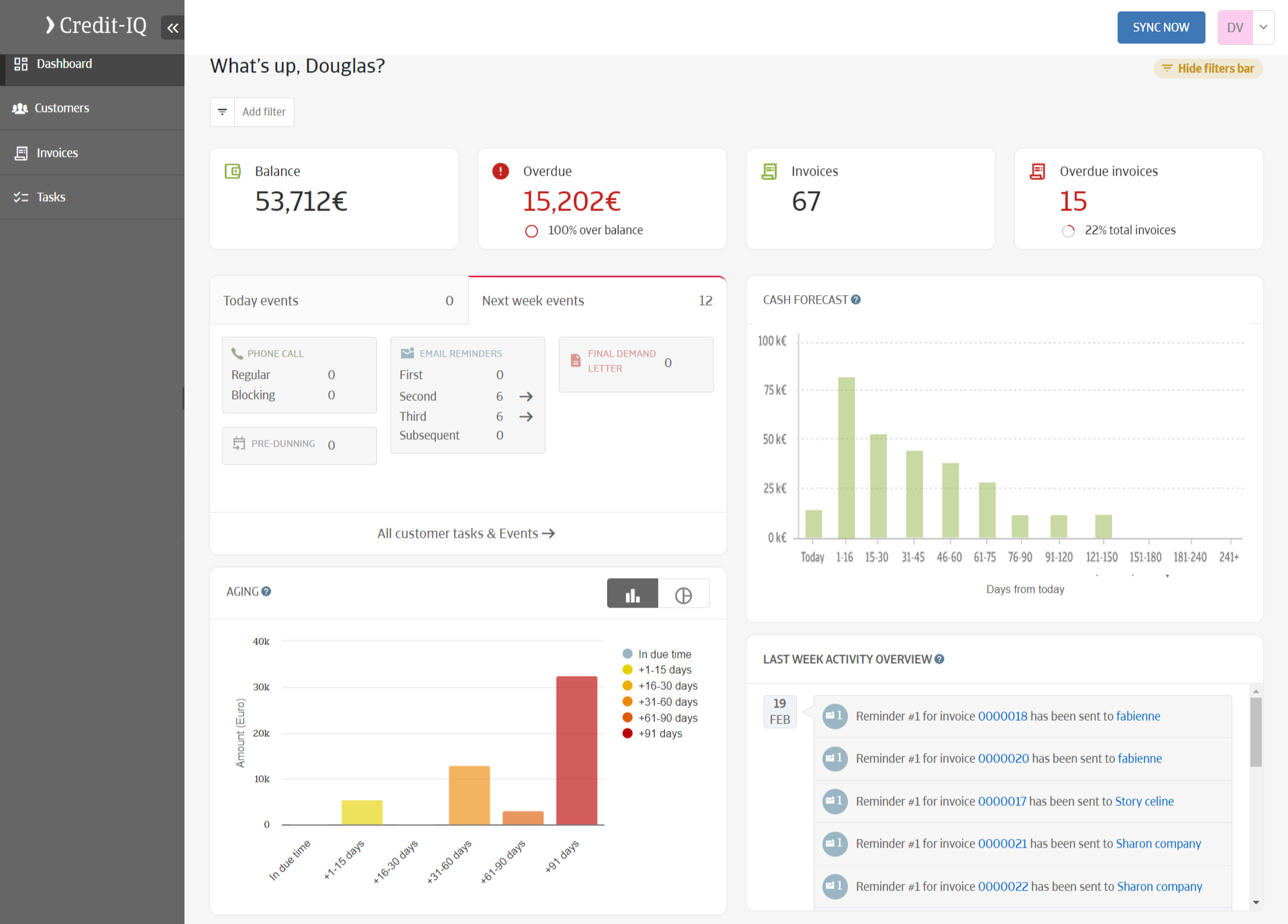Open Last Week Activity Overview help icon
The image size is (1288, 924).
[x=939, y=659]
